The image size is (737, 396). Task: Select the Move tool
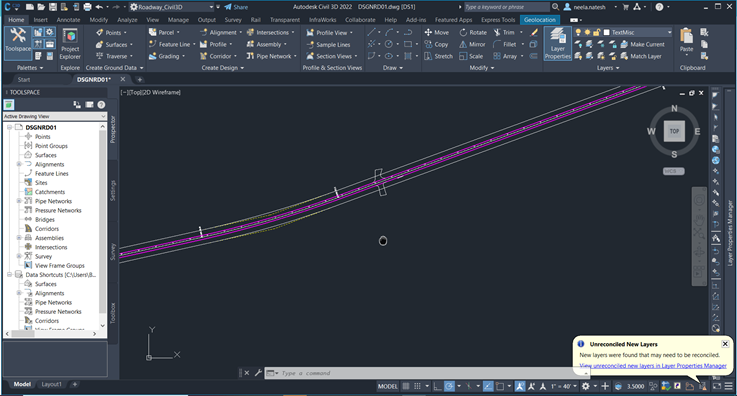[x=437, y=32]
